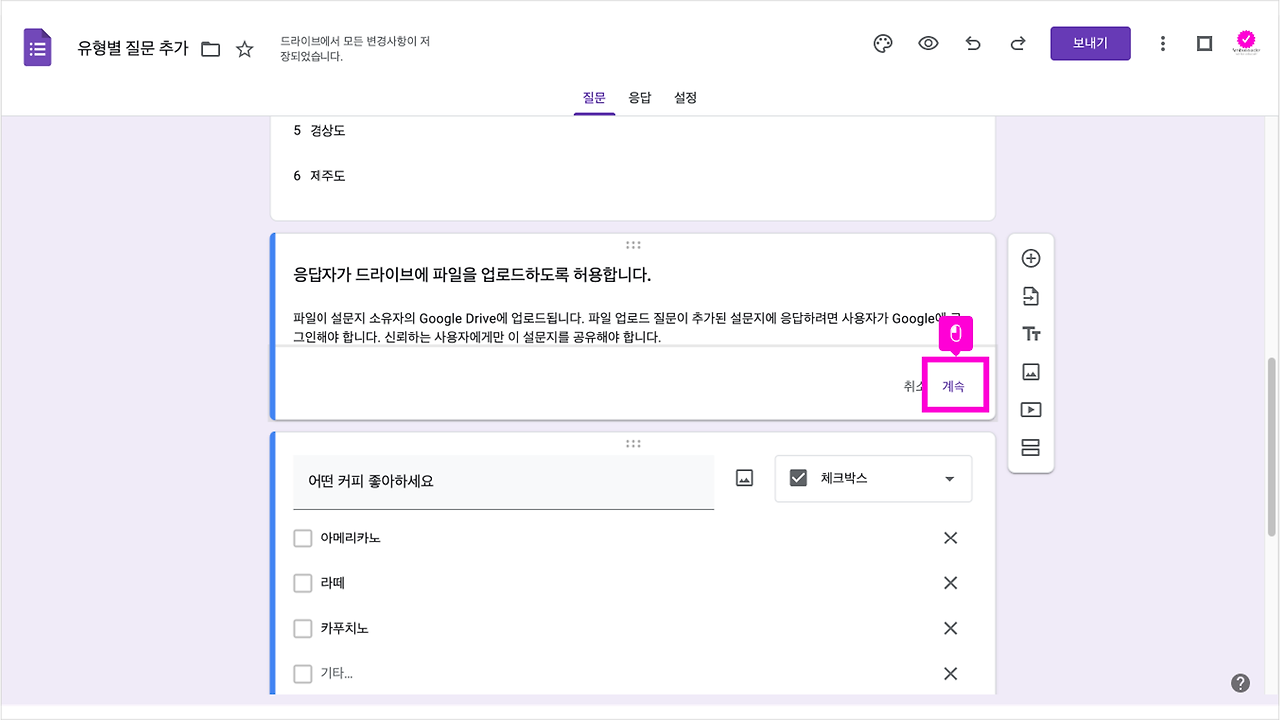Star the form next to its title
Viewport: 1280px width, 720px height.
245,47
